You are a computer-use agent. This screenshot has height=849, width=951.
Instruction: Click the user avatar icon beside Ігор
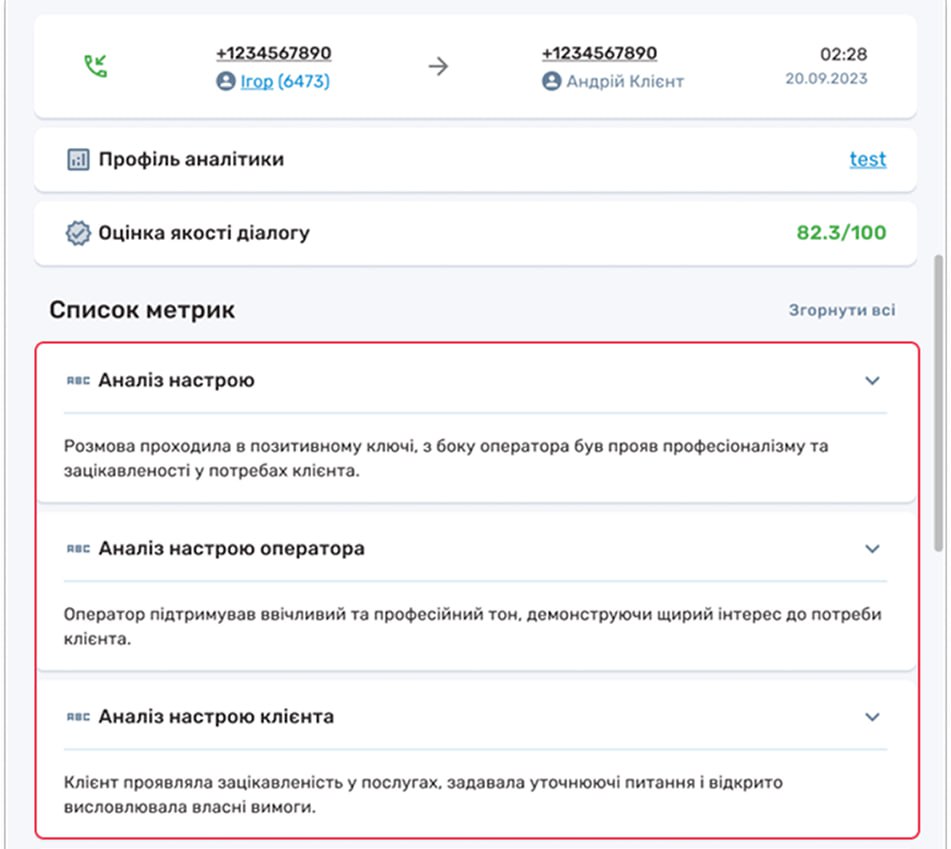pos(226,82)
